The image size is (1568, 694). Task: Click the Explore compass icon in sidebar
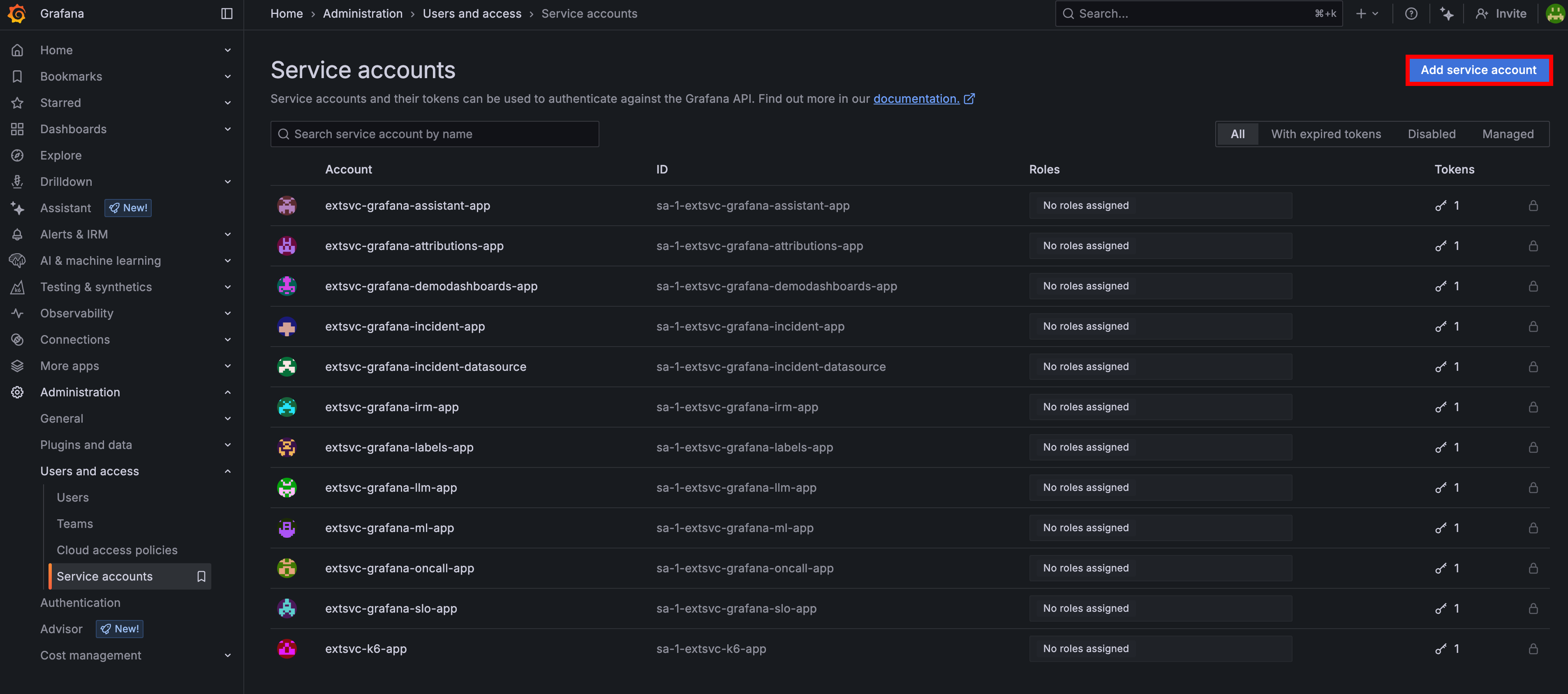pos(18,155)
